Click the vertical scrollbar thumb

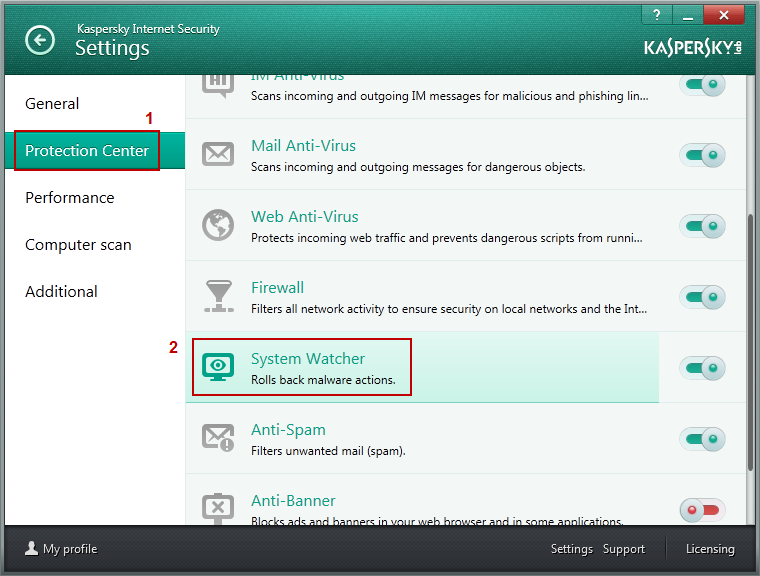tap(750, 342)
